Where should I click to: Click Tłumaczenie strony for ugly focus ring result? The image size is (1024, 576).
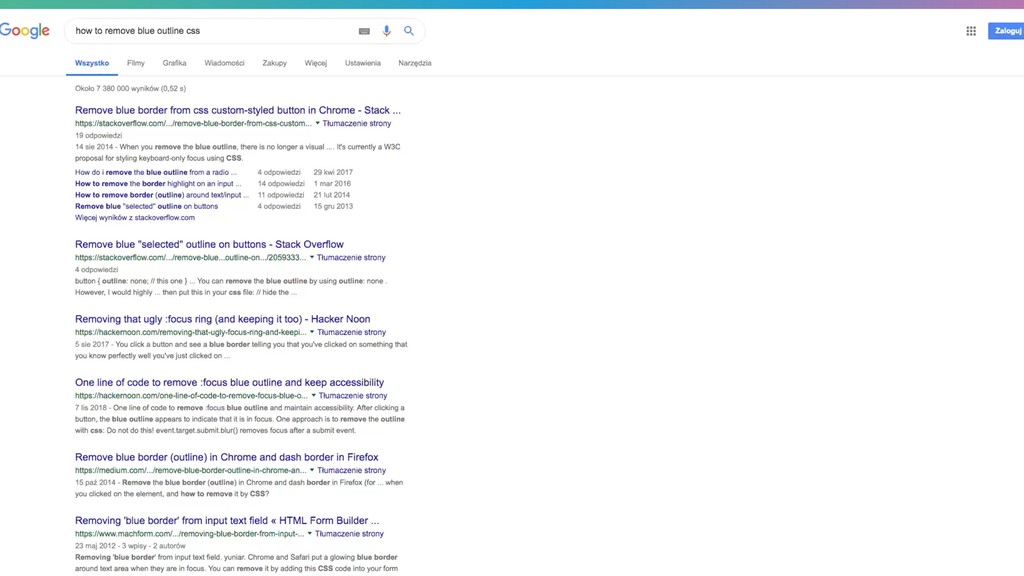tap(351, 332)
